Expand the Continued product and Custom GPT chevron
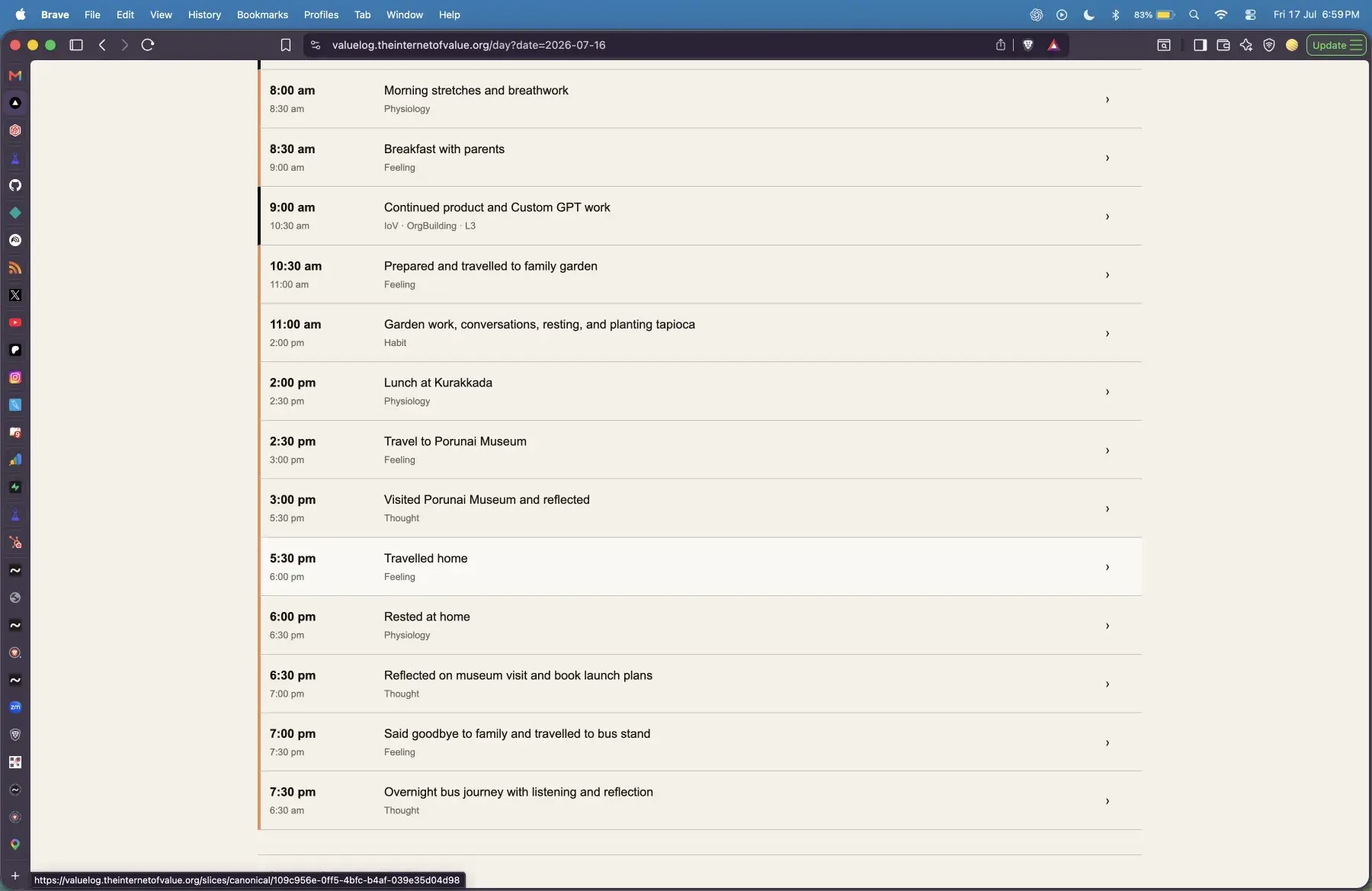Viewport: 1372px width, 891px height. 1108,216
